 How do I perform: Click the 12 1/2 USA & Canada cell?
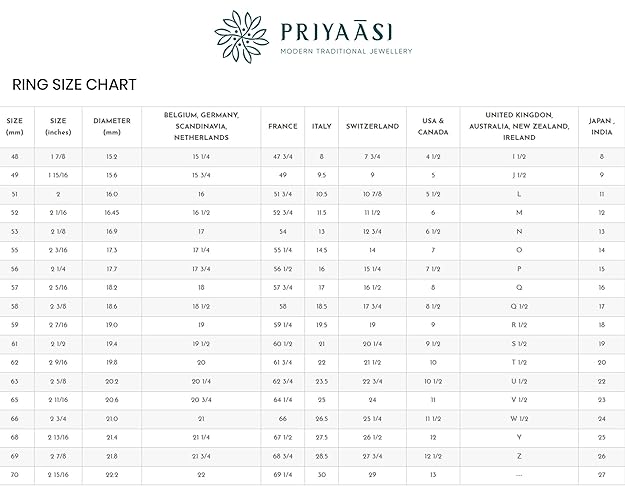coord(433,456)
